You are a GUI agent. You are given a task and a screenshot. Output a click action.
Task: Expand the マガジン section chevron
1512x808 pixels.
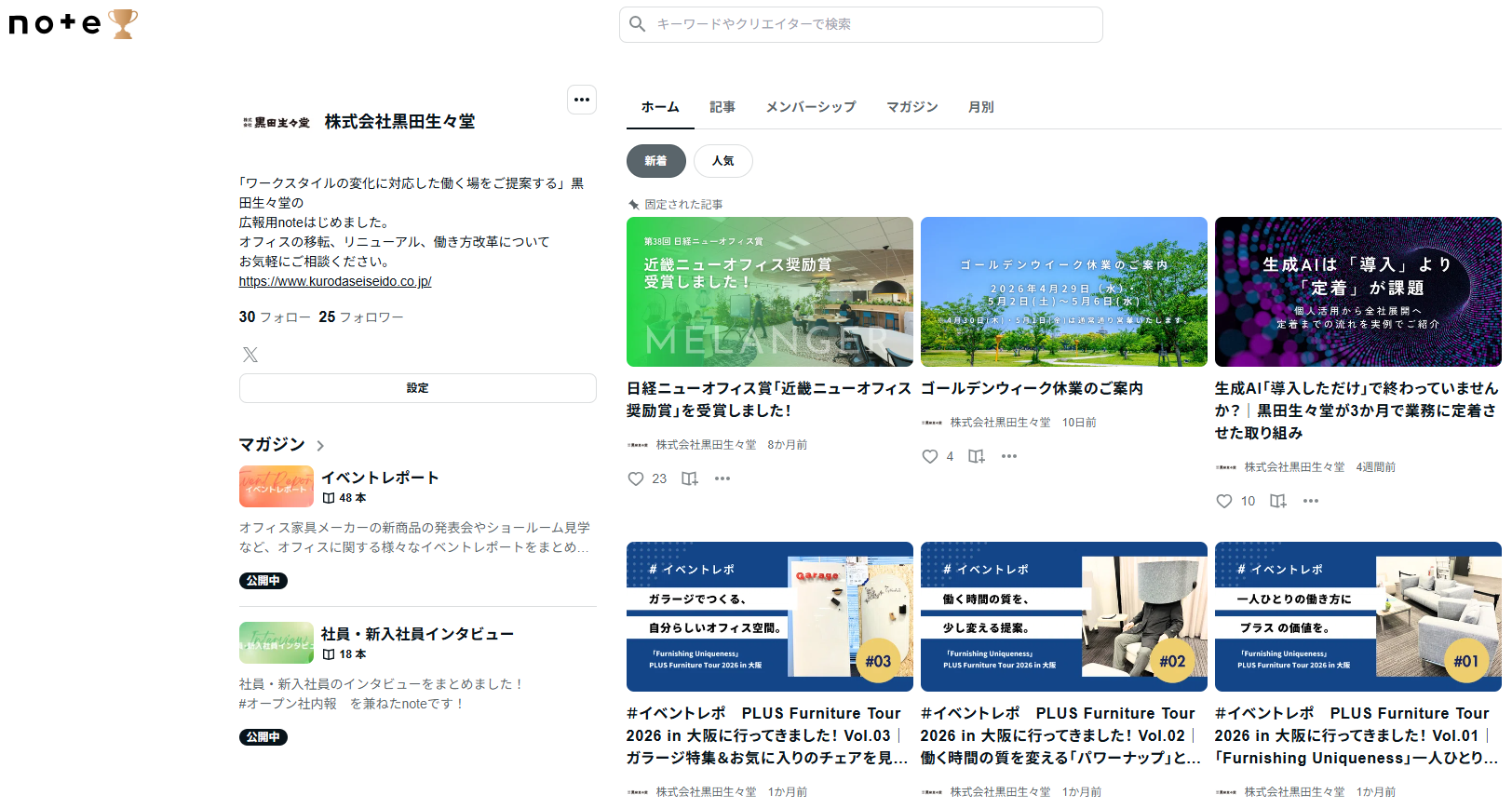320,446
